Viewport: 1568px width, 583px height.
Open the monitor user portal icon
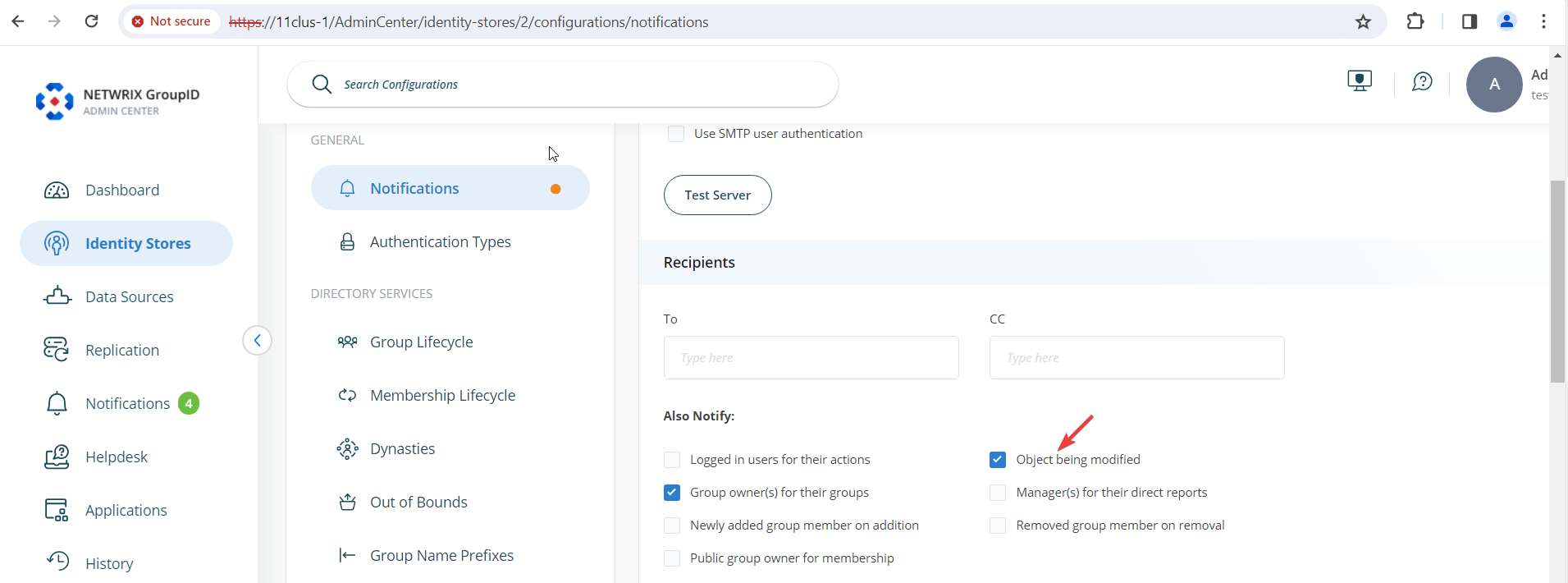pyautogui.click(x=1360, y=81)
